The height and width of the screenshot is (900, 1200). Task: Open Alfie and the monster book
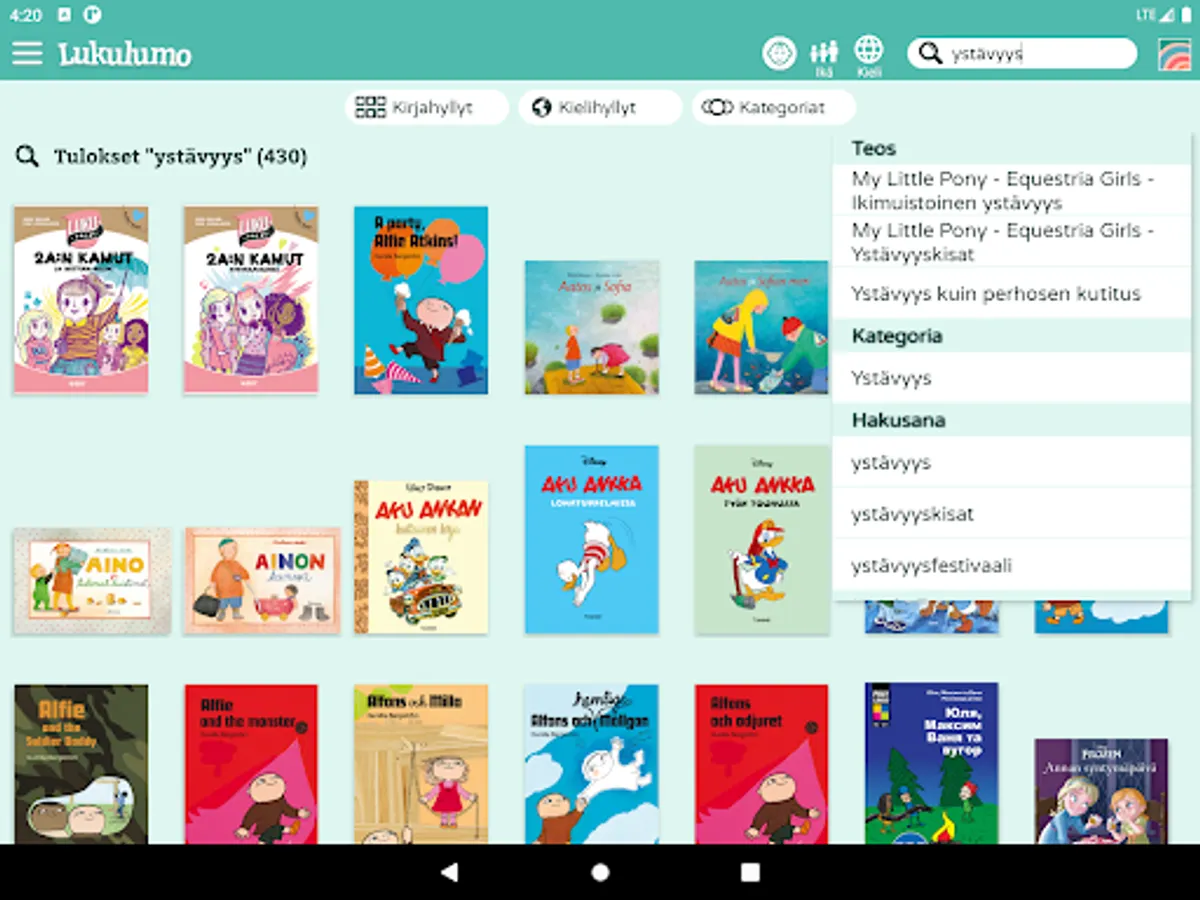click(x=251, y=764)
